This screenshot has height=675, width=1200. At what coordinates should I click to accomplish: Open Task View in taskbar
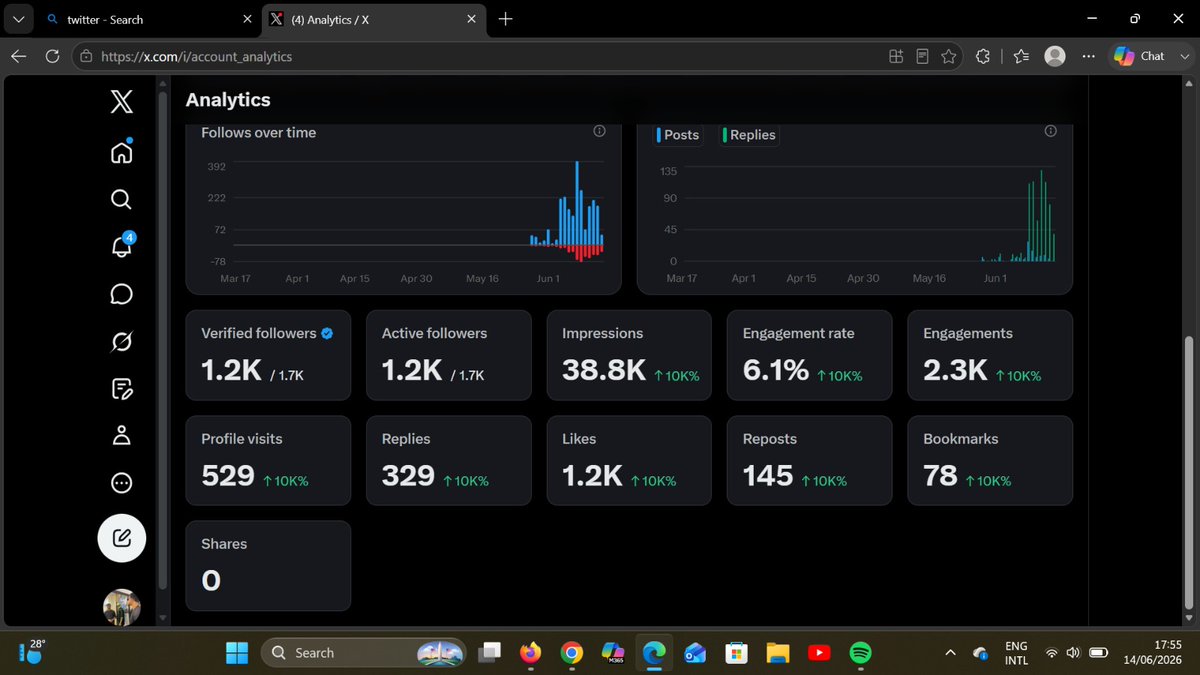(489, 653)
